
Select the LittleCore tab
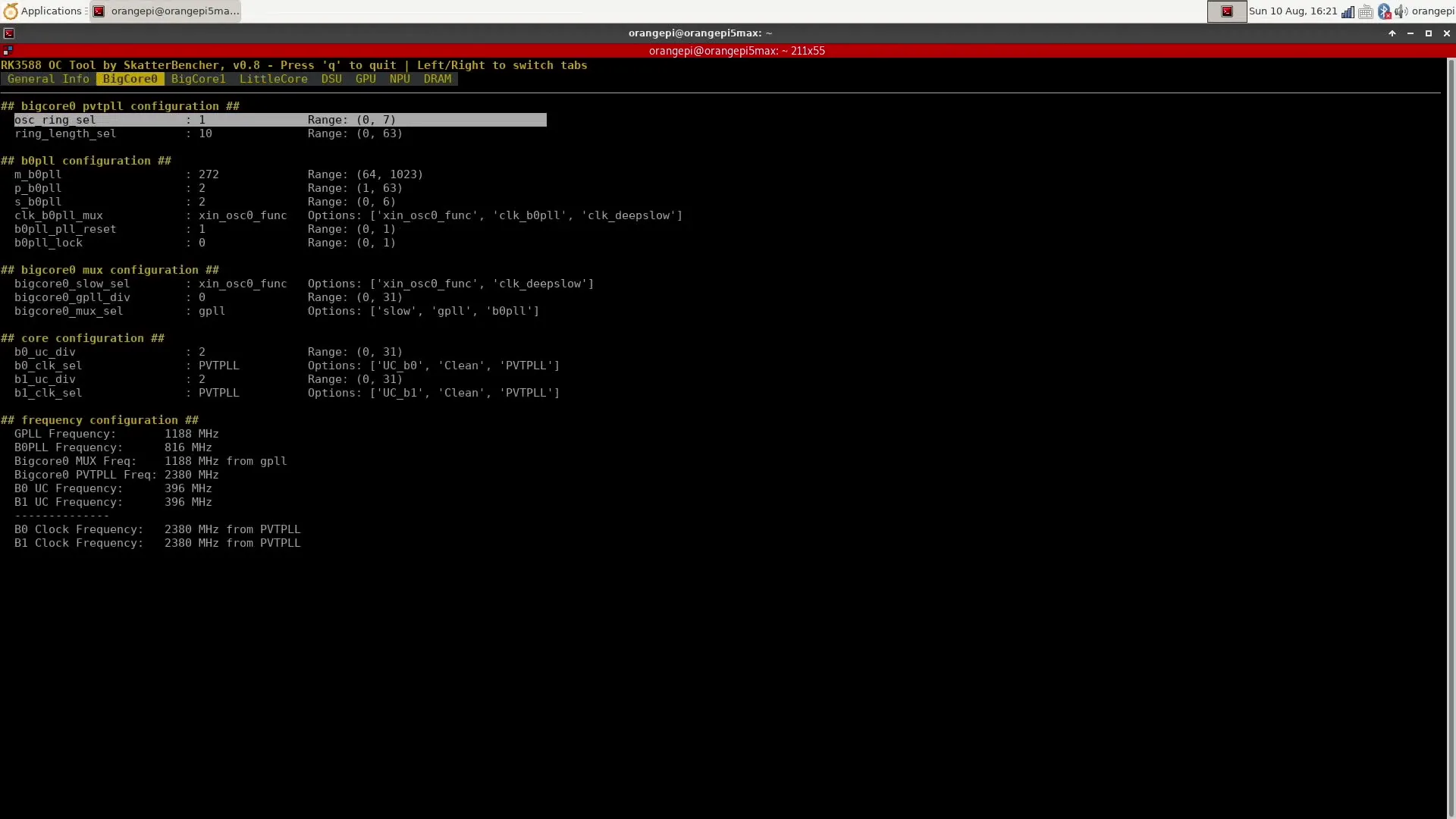(x=273, y=79)
